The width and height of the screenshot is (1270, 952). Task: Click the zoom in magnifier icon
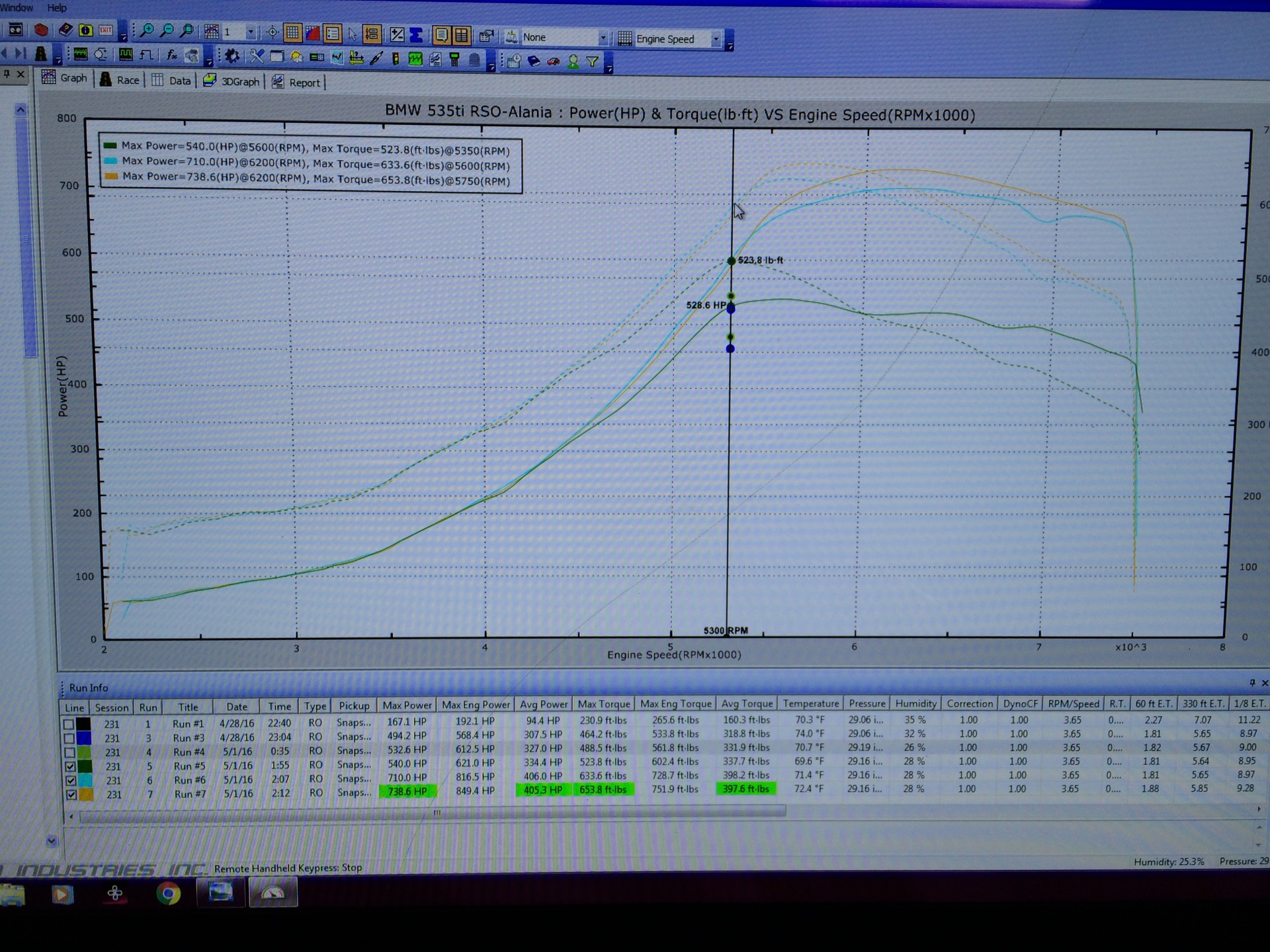click(147, 30)
